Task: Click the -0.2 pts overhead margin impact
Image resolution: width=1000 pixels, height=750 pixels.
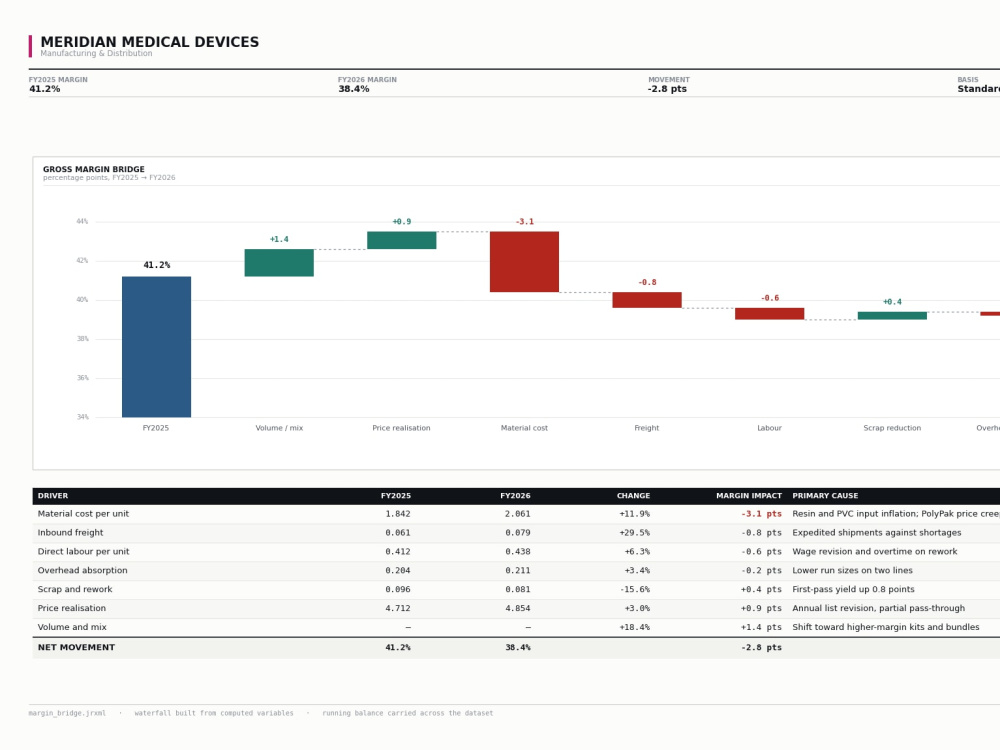Action: pos(761,571)
